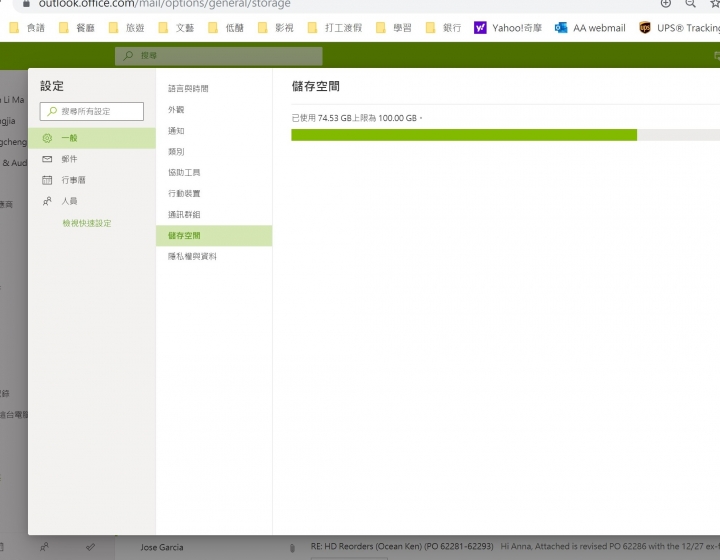This screenshot has width=720, height=560.
Task: Open the 隱私權與資料 settings page
Action: [x=214, y=257]
